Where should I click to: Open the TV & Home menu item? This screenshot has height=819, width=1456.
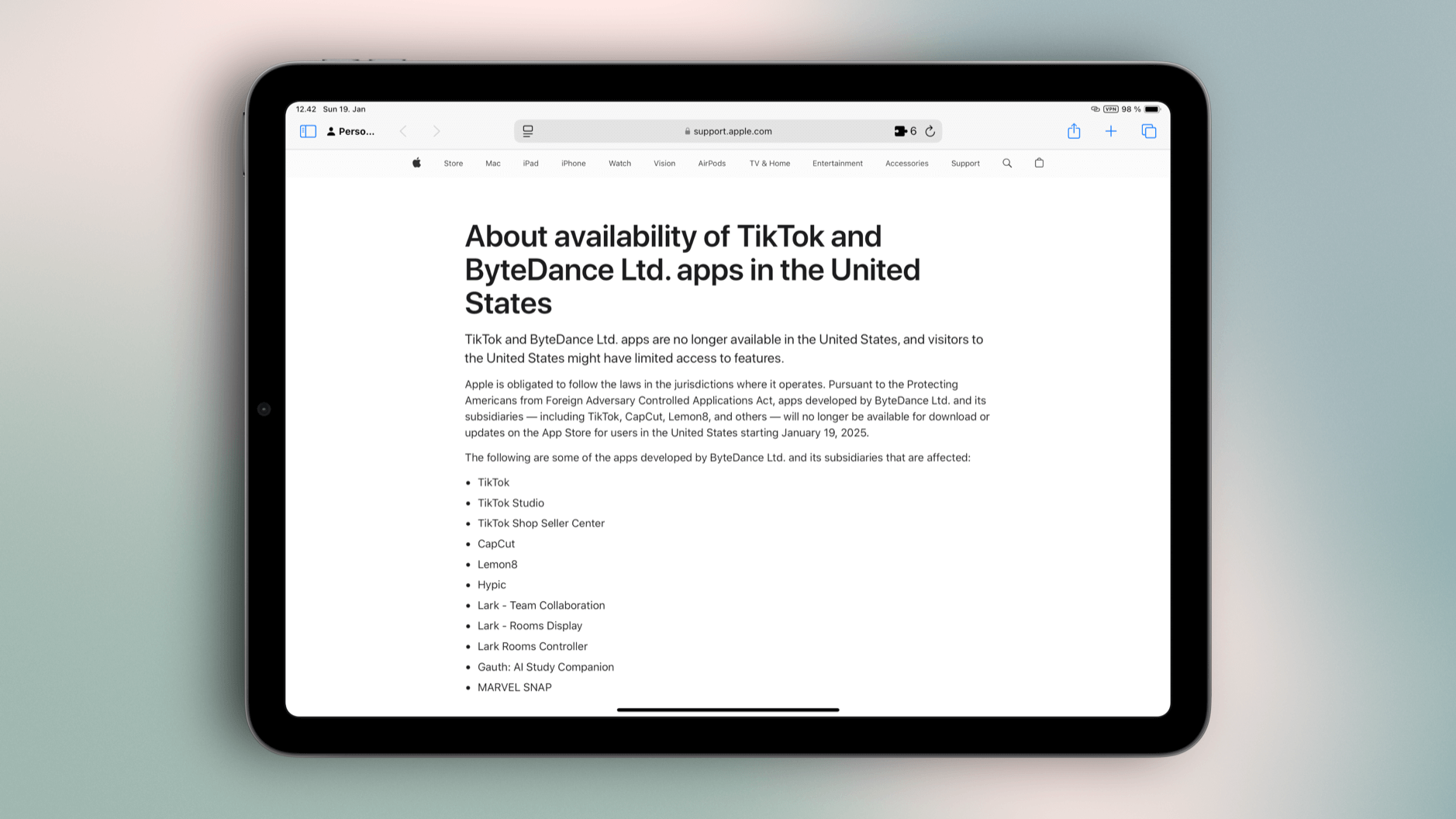[x=770, y=164]
